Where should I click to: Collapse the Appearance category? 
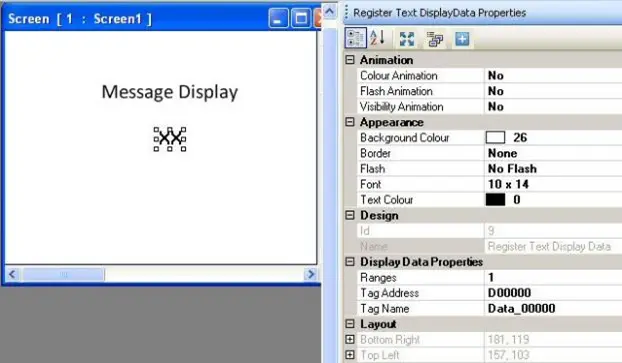click(350, 122)
